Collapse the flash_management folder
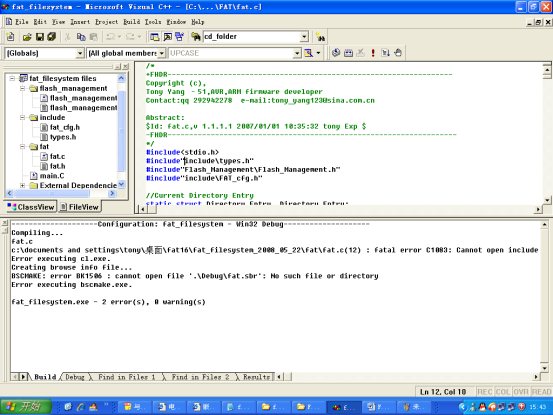This screenshot has height=415, width=553. [23, 88]
